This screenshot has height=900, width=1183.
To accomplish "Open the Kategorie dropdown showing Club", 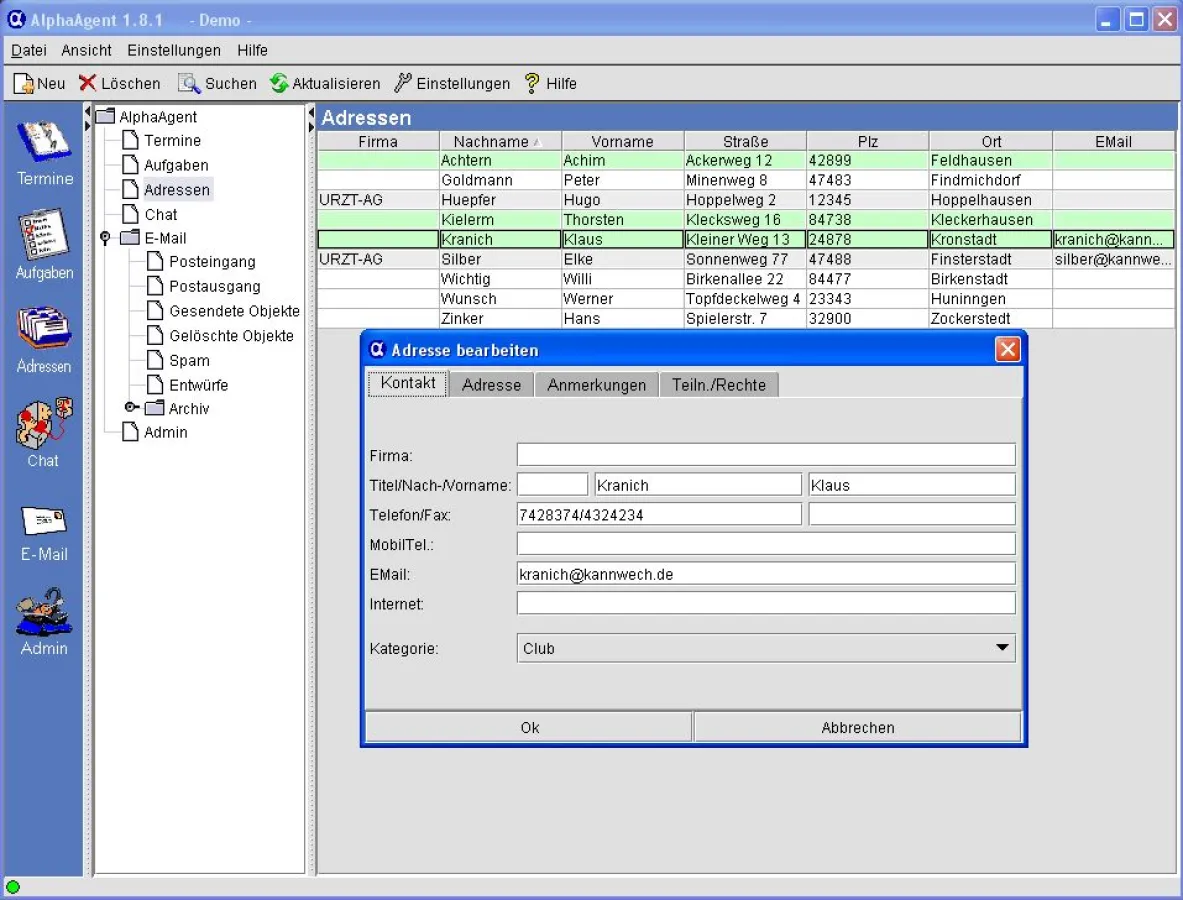I will 765,648.
